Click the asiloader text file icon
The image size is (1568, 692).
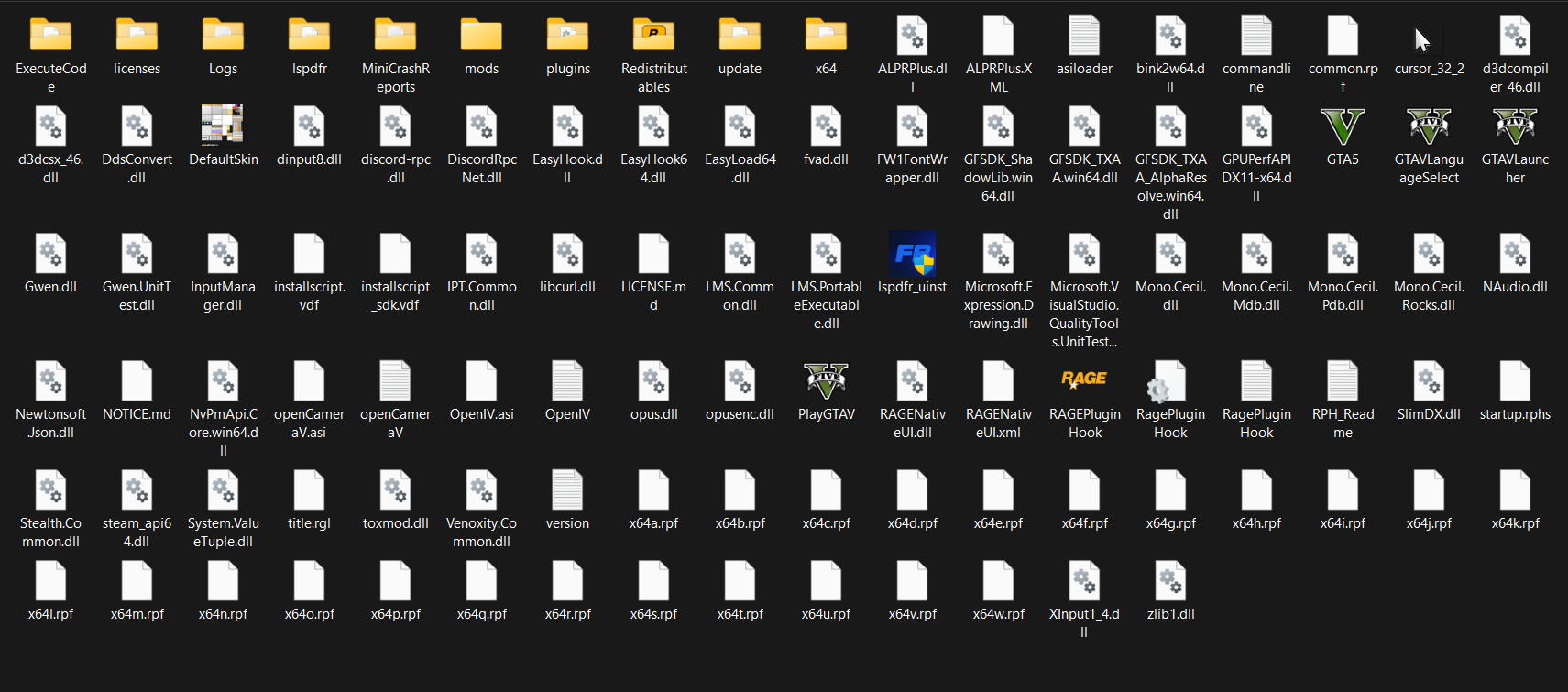point(1085,36)
